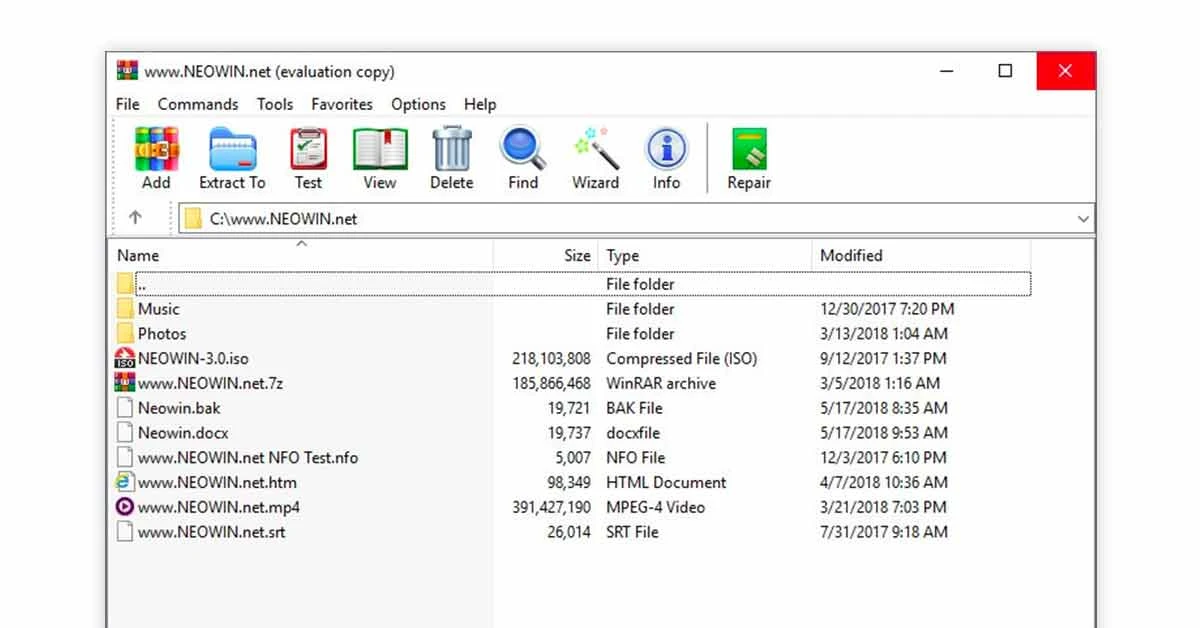1200x628 pixels.
Task: Open the Tools menu
Action: coord(275,104)
